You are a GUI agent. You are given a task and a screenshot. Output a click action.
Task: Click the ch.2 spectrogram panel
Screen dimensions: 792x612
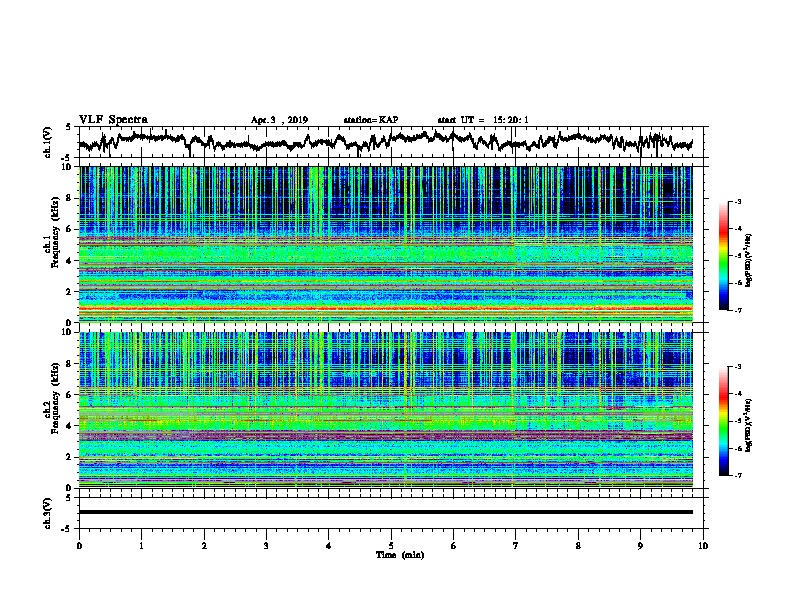coord(386,410)
